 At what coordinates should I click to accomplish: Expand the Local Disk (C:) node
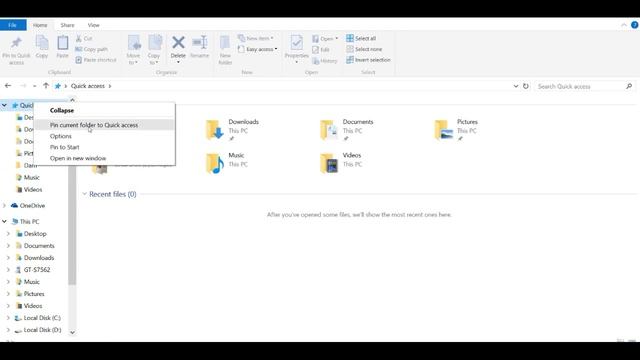(x=8, y=318)
